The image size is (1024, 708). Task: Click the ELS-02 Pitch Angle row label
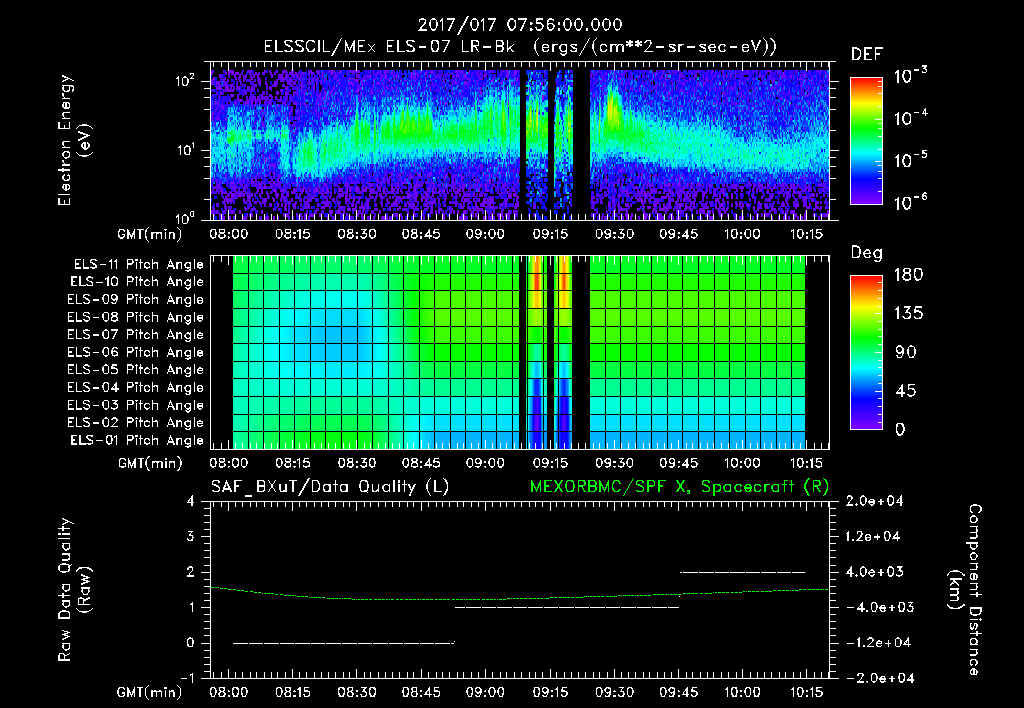point(136,423)
